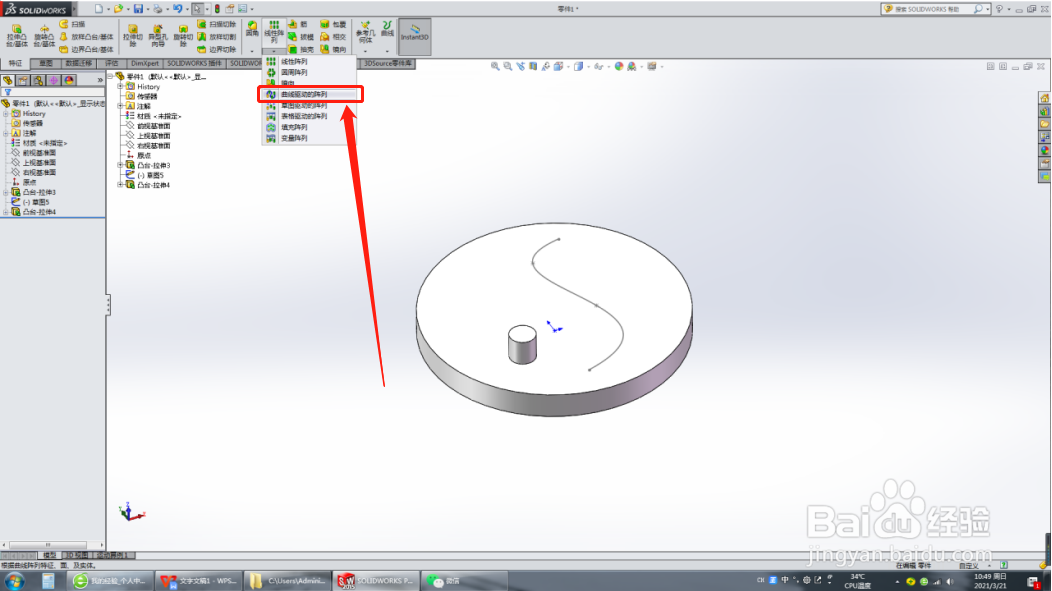Select the 拔模 draft tool
Screen dimensions: 1052x591
(x=301, y=37)
